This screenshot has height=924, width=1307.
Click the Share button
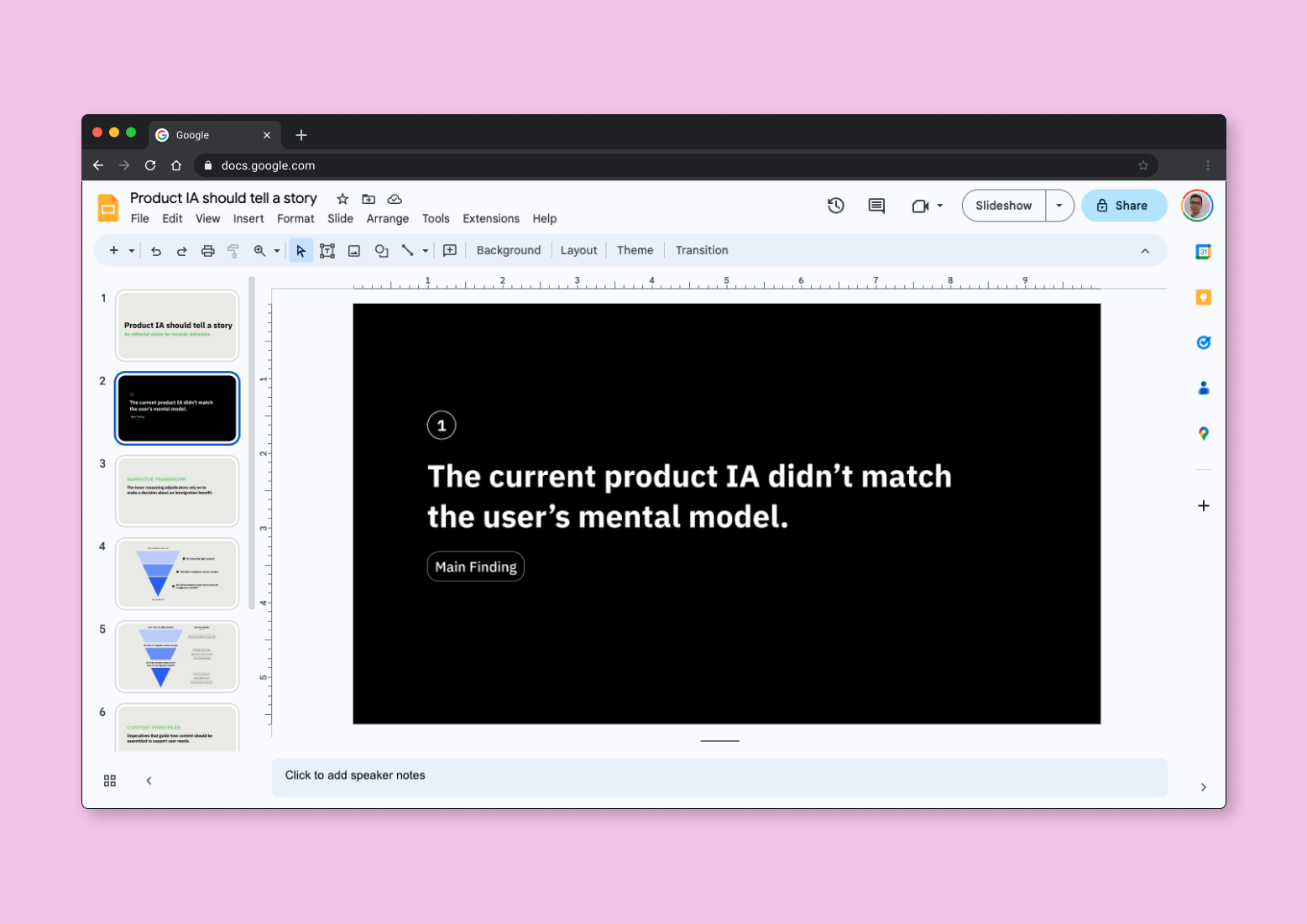(1123, 206)
